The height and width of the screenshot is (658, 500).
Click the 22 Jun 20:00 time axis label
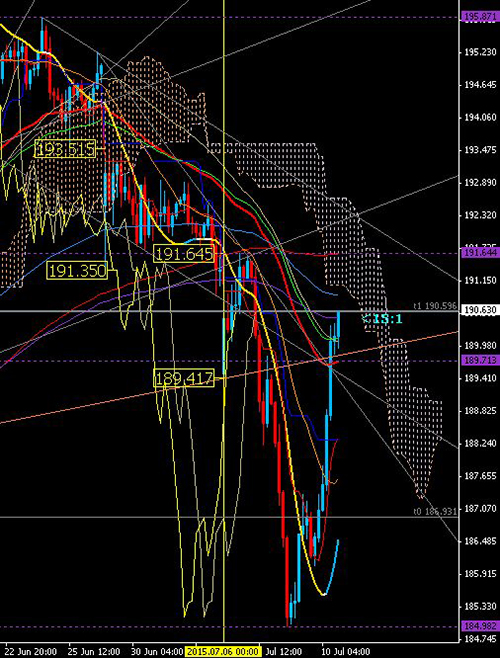(32, 652)
